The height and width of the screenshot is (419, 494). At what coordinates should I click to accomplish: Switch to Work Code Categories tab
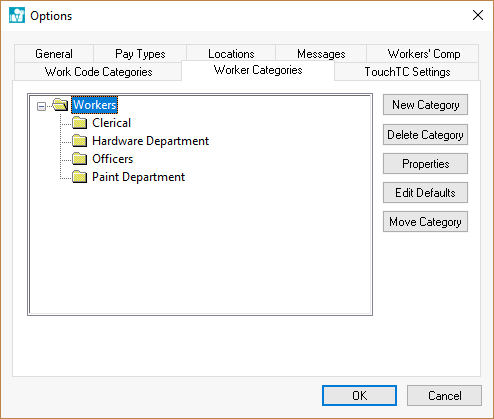coord(98,72)
